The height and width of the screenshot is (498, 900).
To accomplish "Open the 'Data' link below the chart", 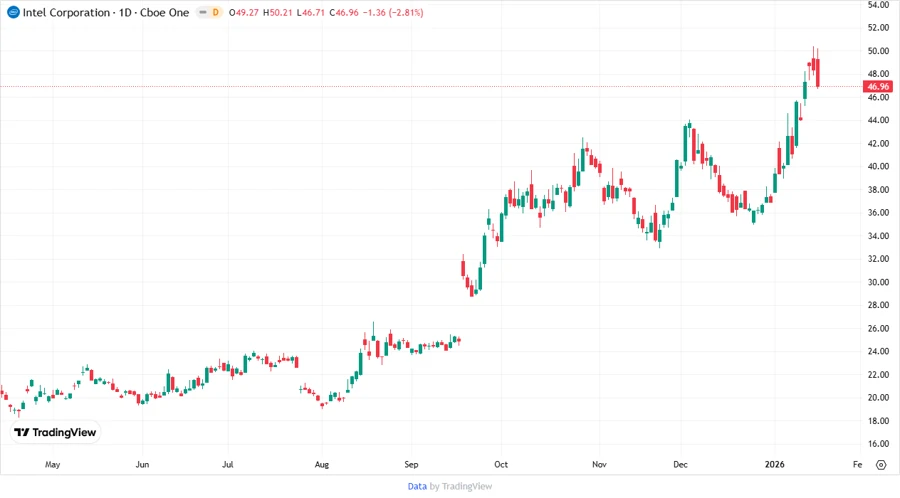I will click(417, 487).
